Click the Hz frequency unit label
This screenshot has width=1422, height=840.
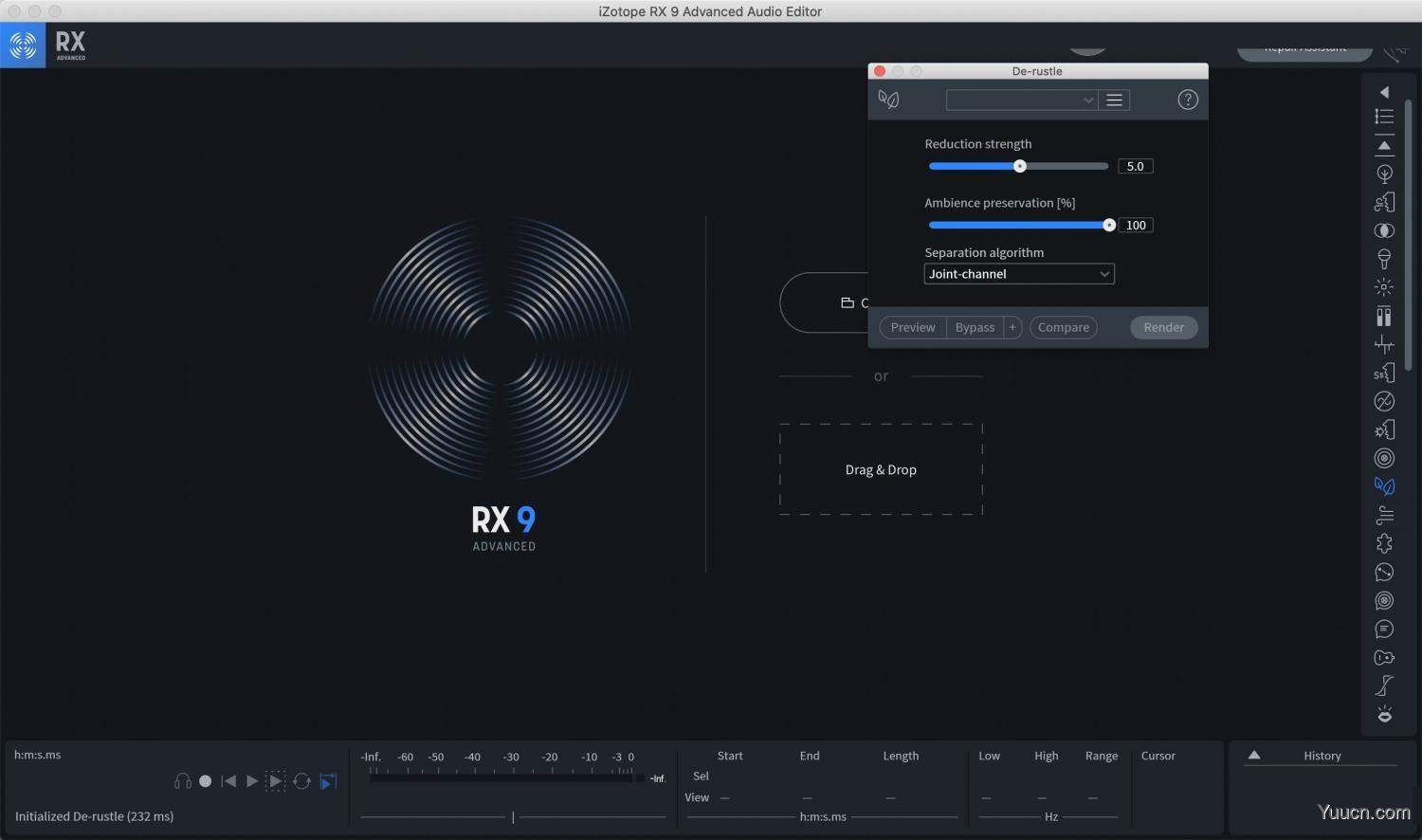[1051, 816]
